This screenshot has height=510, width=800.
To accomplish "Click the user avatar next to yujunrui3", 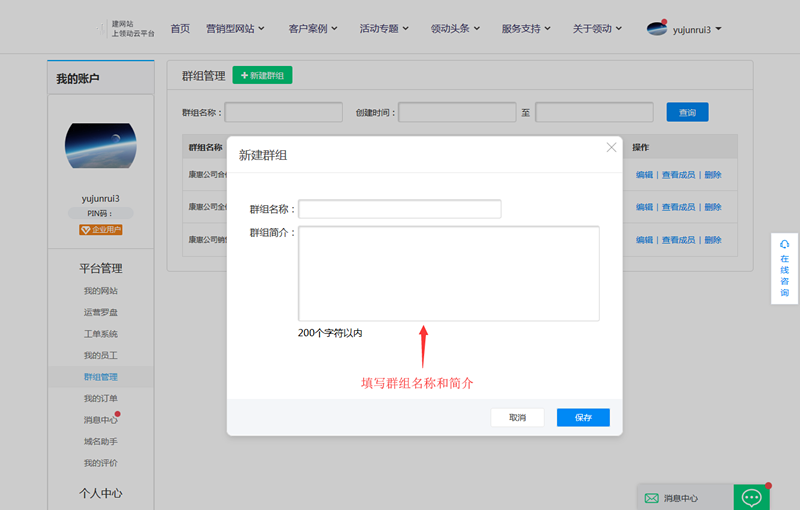I will tap(656, 29).
